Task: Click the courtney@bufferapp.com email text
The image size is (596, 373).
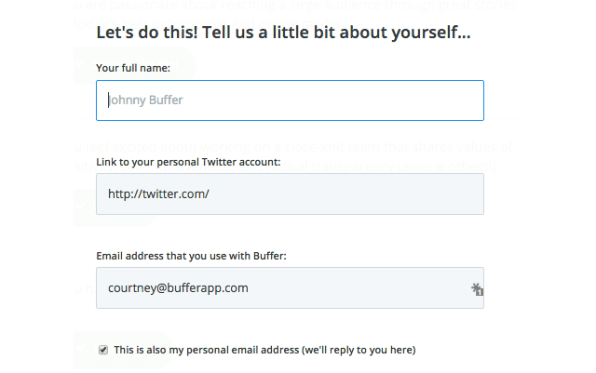Action: click(x=178, y=288)
